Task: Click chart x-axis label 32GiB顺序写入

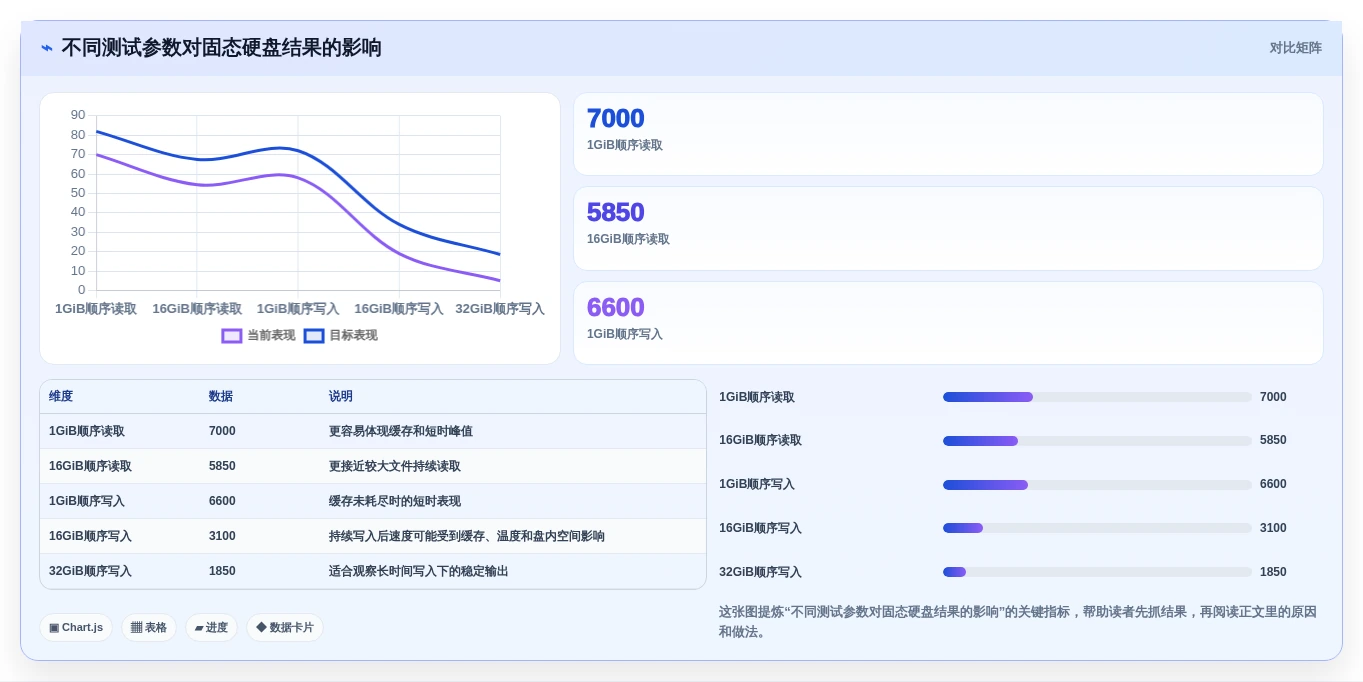Action: (x=500, y=309)
